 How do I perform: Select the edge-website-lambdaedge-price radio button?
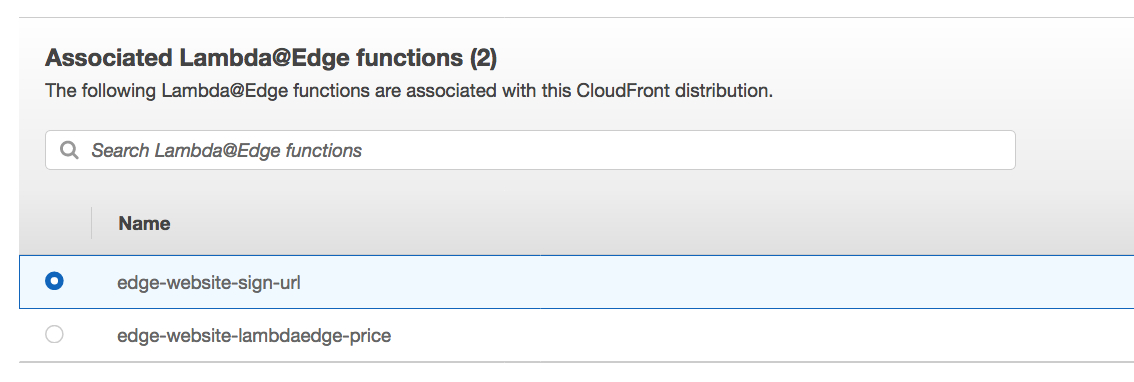pyautogui.click(x=54, y=334)
